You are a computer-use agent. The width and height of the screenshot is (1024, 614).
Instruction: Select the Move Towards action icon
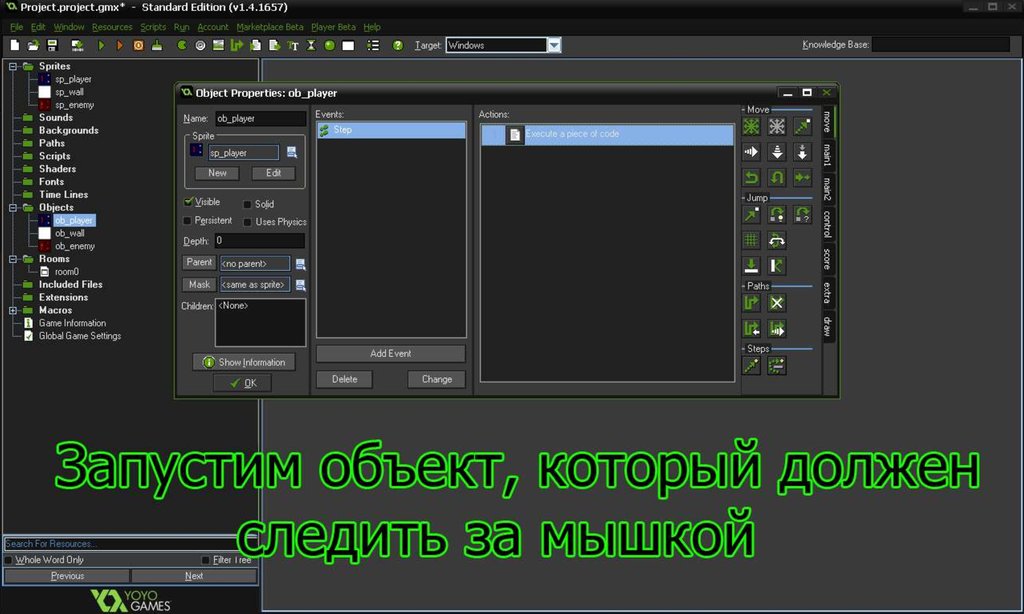[802, 126]
